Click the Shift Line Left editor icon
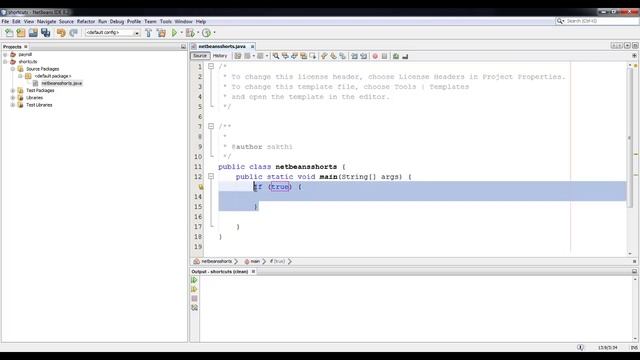This screenshot has height=360, width=640. pyautogui.click(x=354, y=56)
